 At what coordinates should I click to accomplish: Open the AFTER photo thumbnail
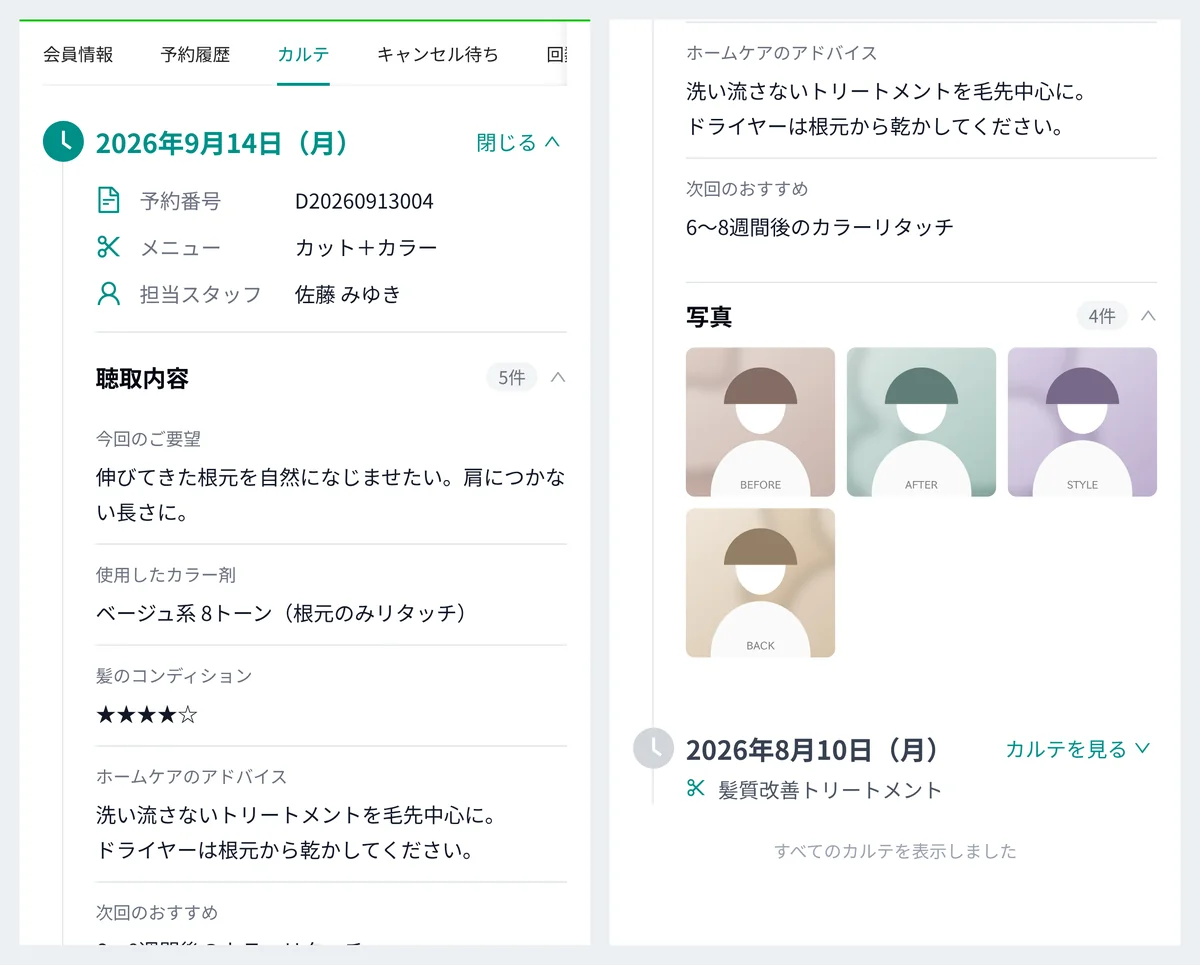[921, 421]
